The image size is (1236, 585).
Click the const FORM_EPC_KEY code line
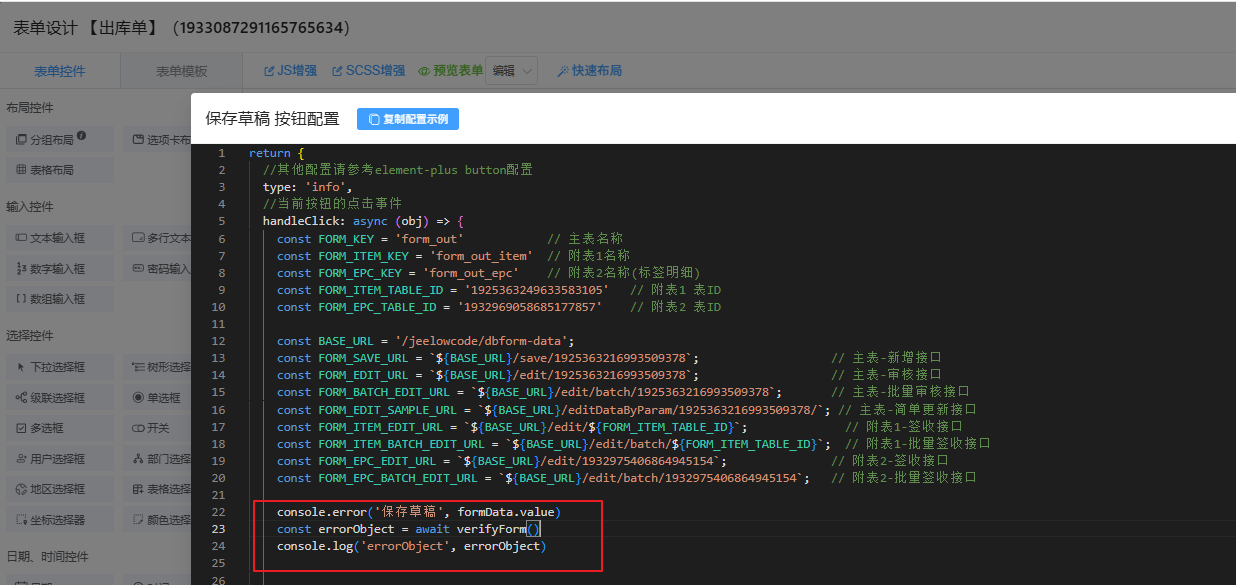[488, 273]
